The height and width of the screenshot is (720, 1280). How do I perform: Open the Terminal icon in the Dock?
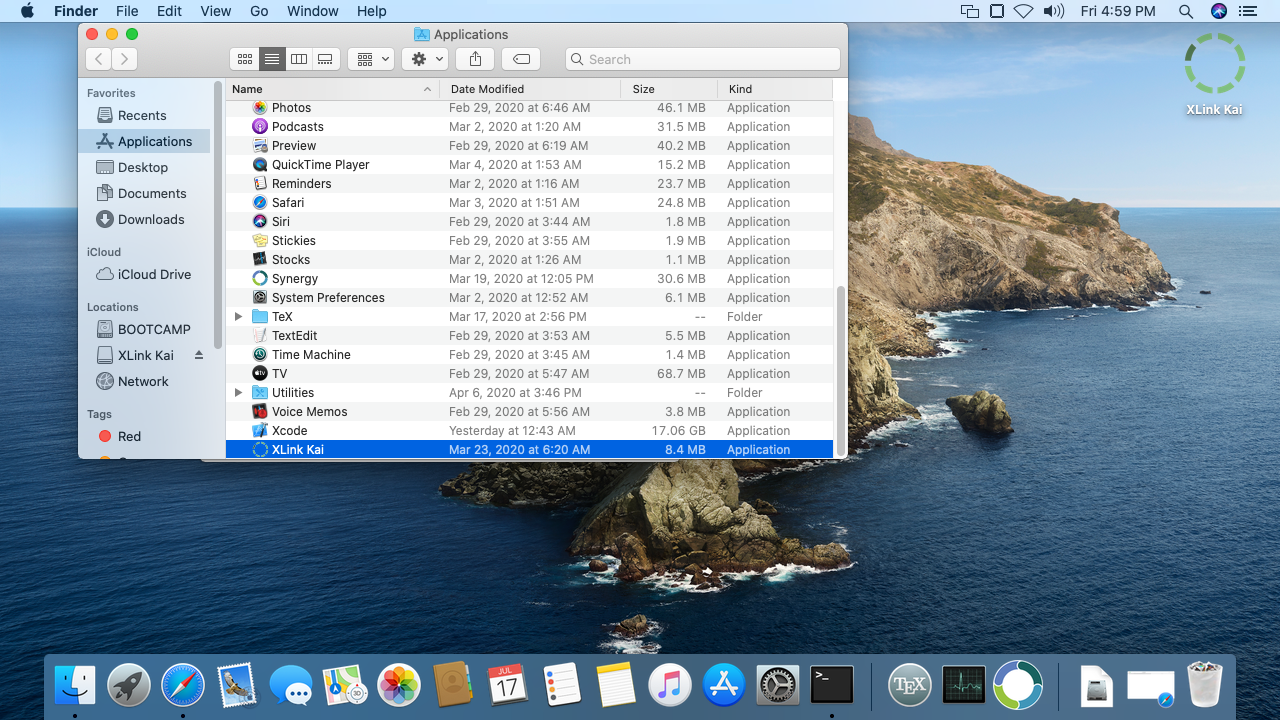(x=831, y=686)
